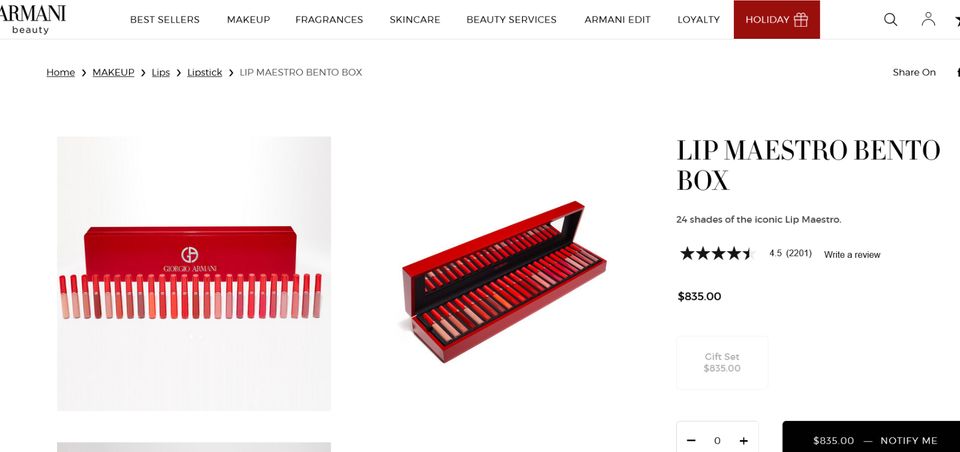This screenshot has height=452, width=960.
Task: Open the Lips breadcrumb link
Action: (160, 72)
